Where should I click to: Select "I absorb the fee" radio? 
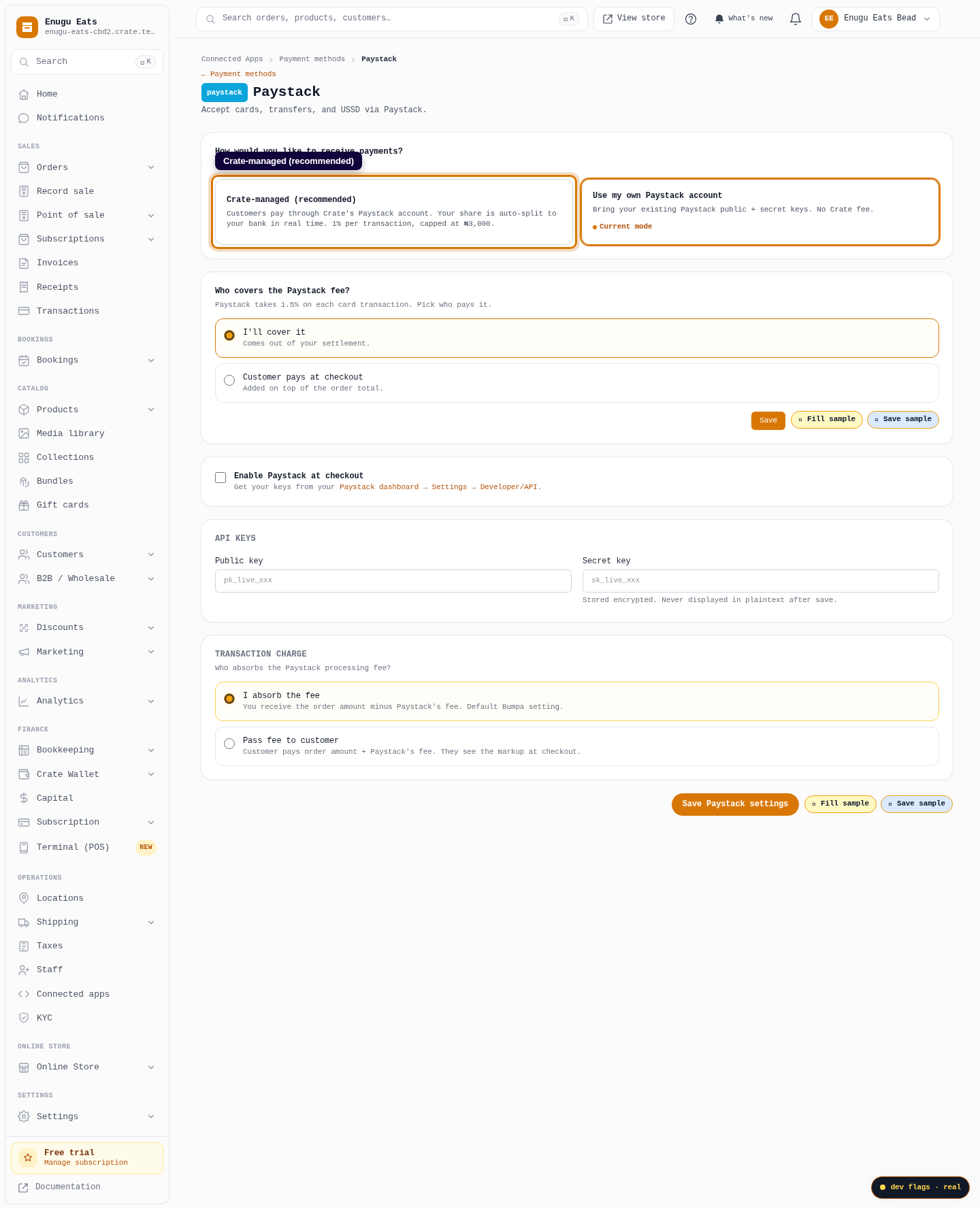click(x=229, y=699)
